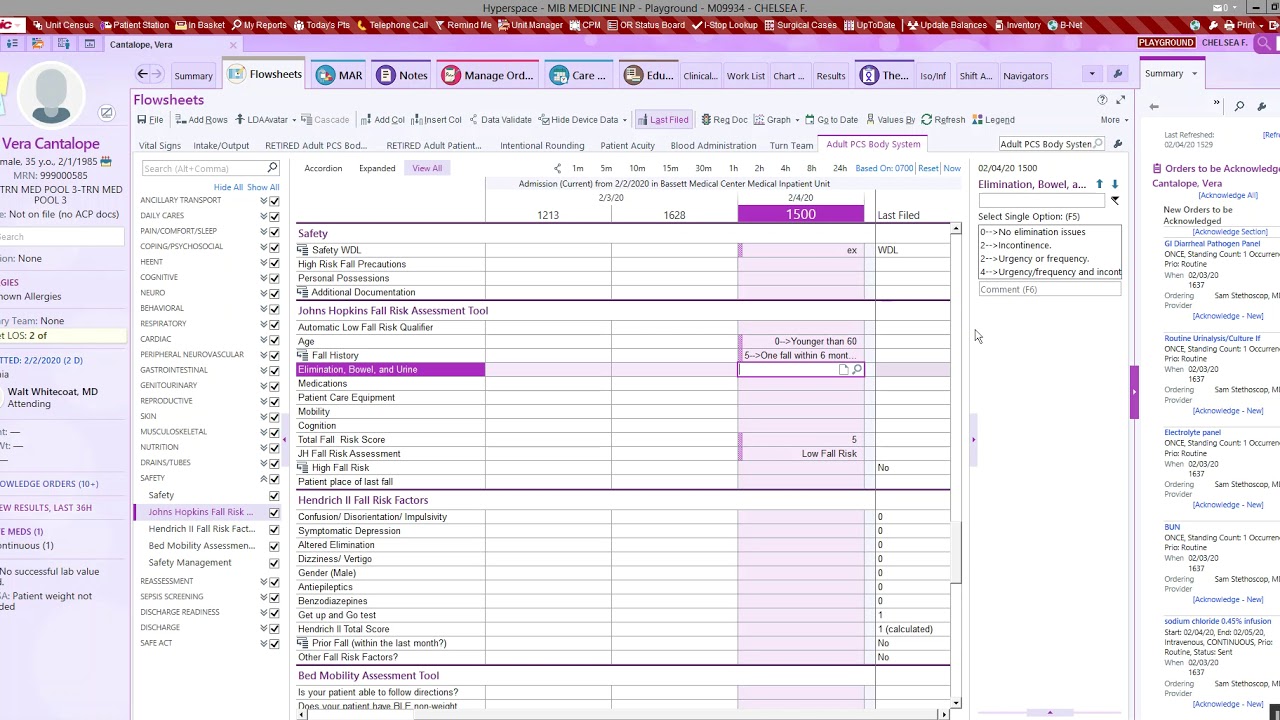Screen dimensions: 1280x720
Task: Toggle the Bed Mobility Assessment checkbox
Action: pos(274,547)
